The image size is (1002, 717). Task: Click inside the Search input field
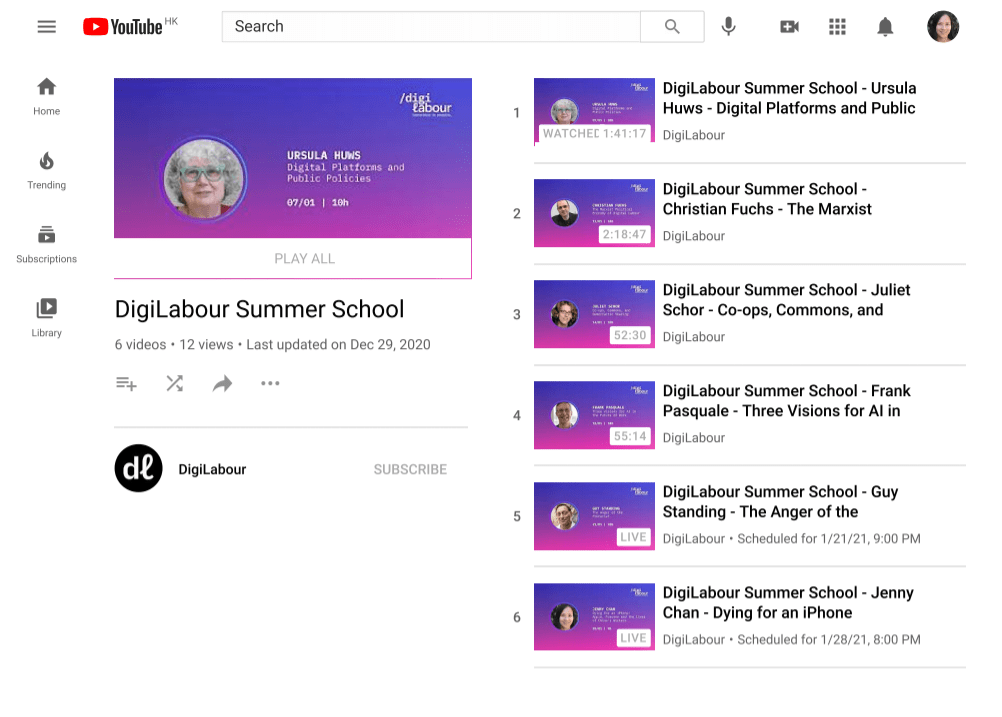coord(430,27)
